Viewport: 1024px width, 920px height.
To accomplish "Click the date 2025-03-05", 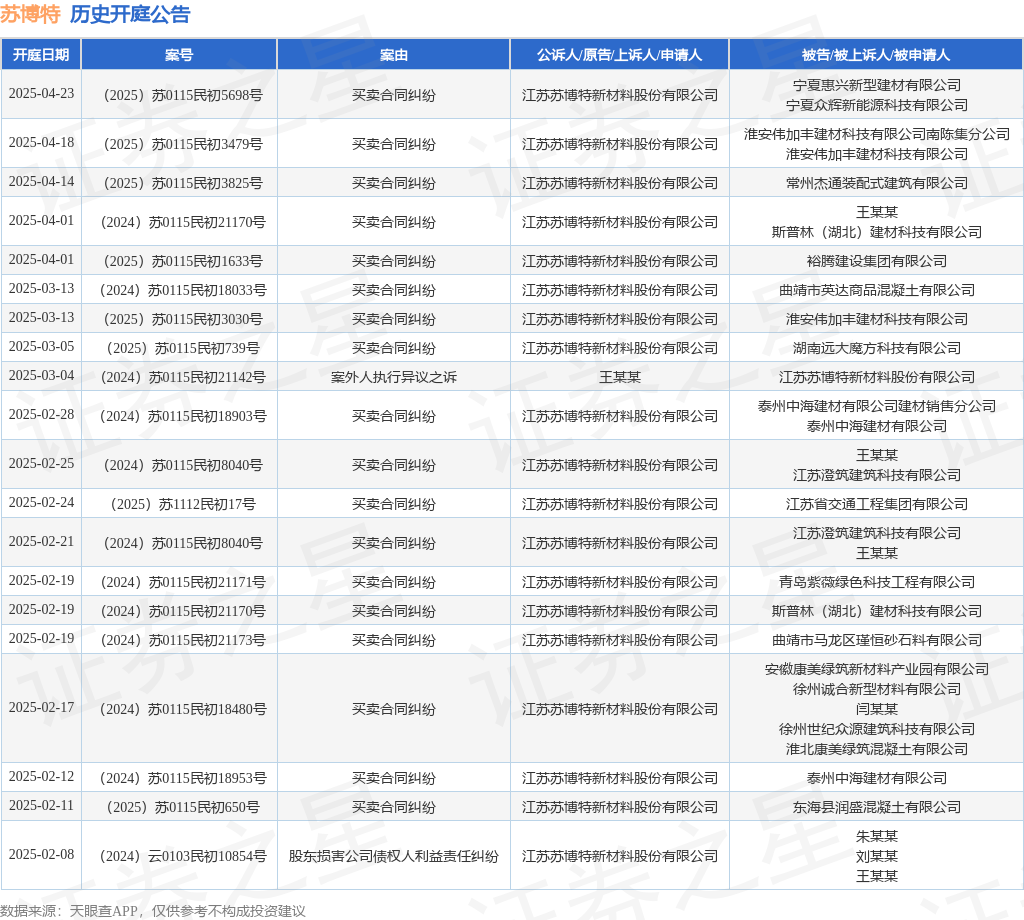I will pos(41,347).
